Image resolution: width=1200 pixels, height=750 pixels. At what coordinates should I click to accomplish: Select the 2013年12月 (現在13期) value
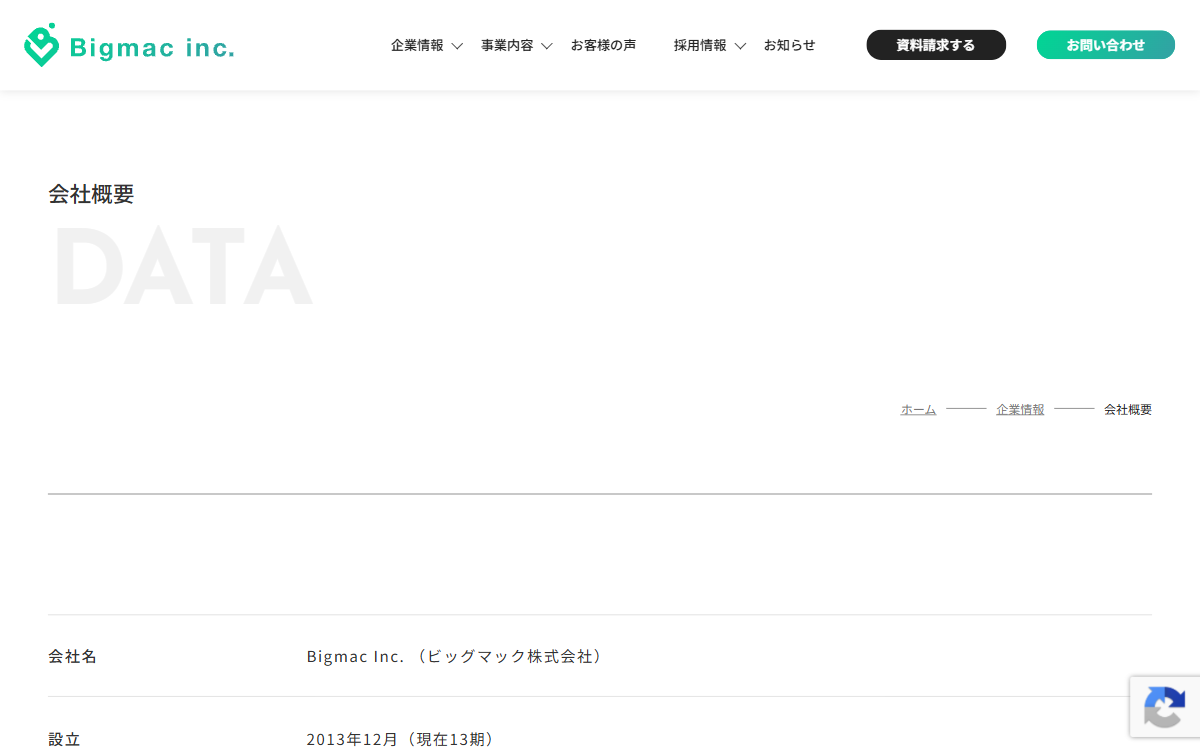[x=401, y=739]
